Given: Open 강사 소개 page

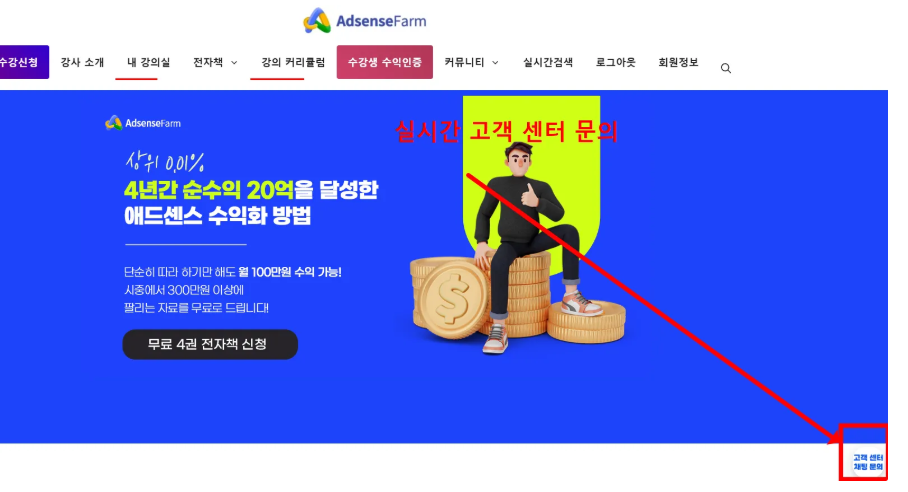Looking at the screenshot, I should (x=82, y=62).
